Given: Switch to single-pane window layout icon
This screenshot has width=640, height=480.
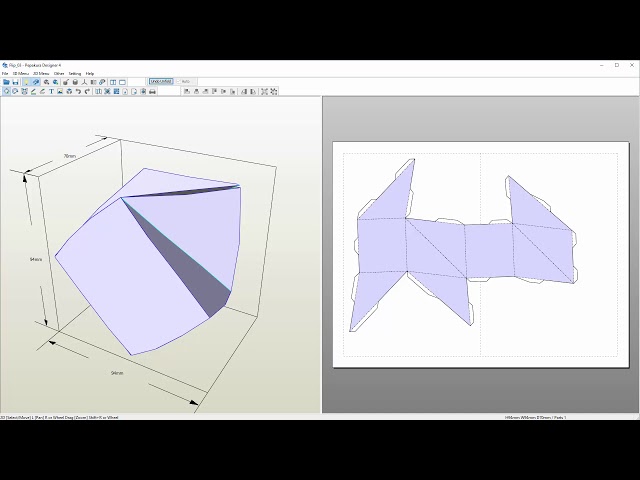Looking at the screenshot, I should [x=122, y=82].
